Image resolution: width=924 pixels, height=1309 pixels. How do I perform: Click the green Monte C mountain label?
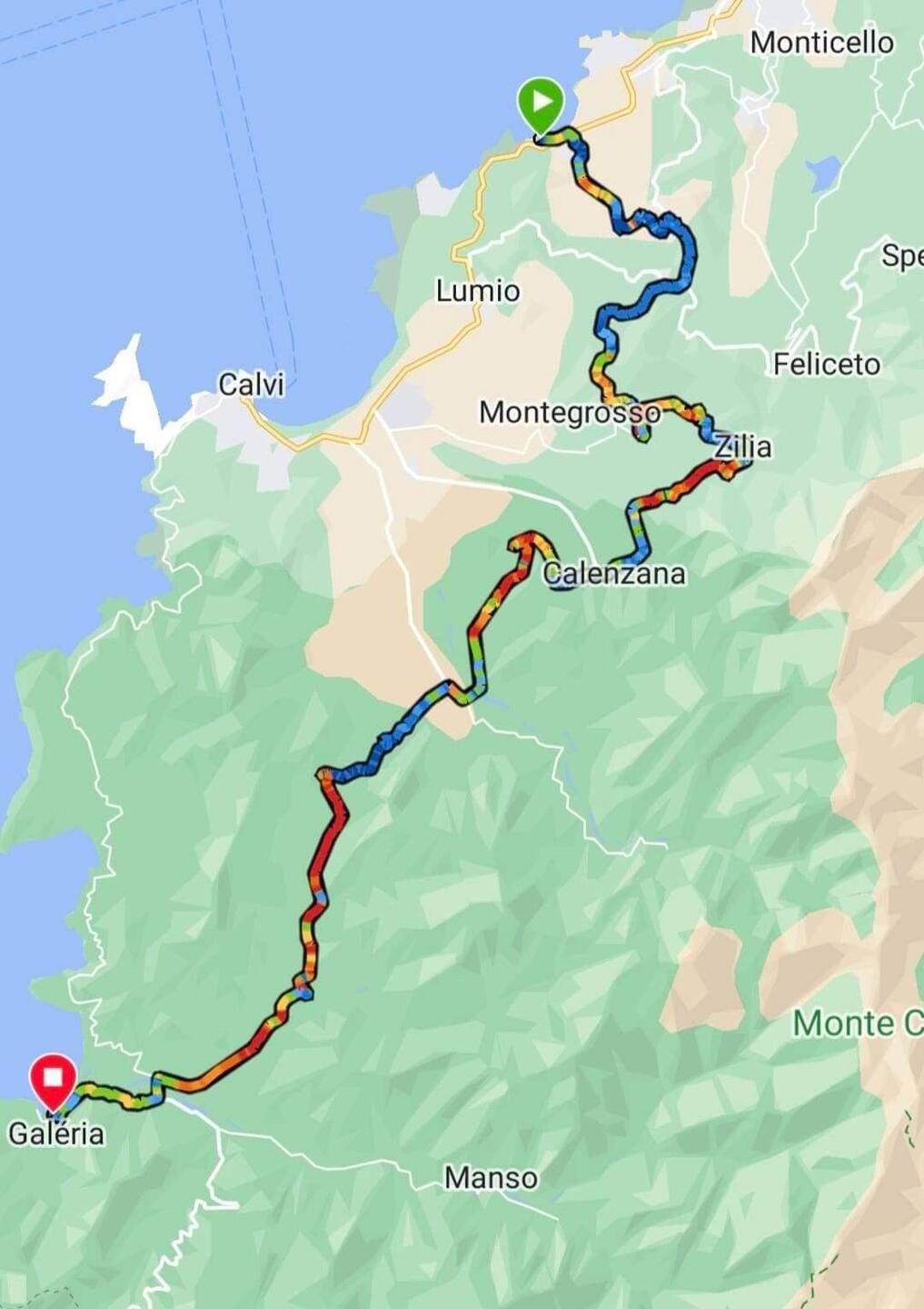coord(858,1024)
